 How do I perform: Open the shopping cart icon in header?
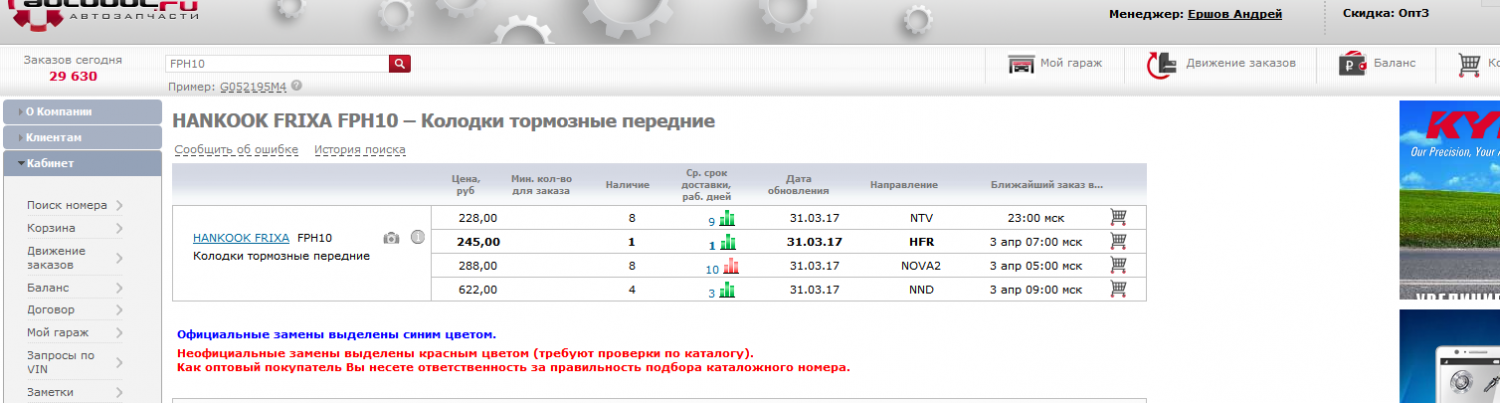tap(1469, 65)
